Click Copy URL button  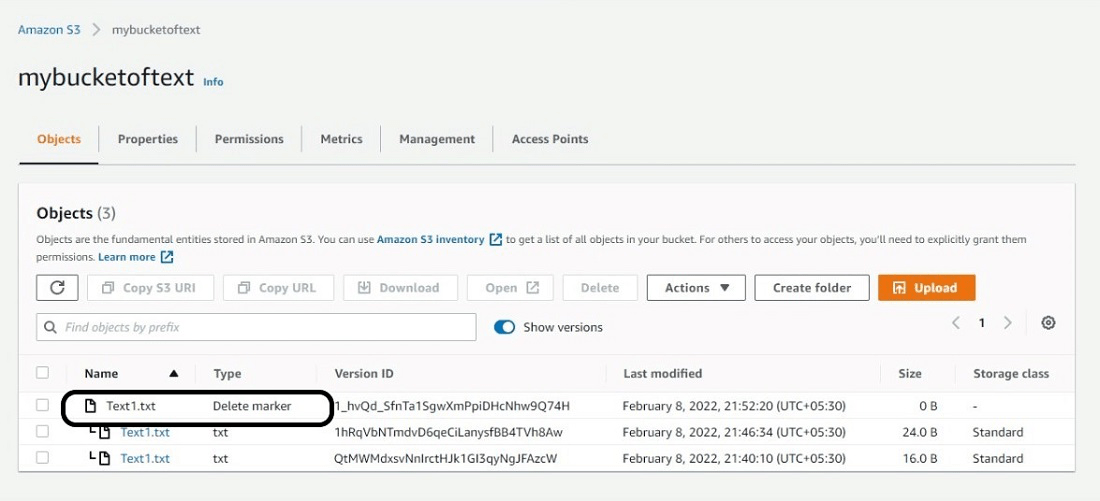tap(279, 288)
